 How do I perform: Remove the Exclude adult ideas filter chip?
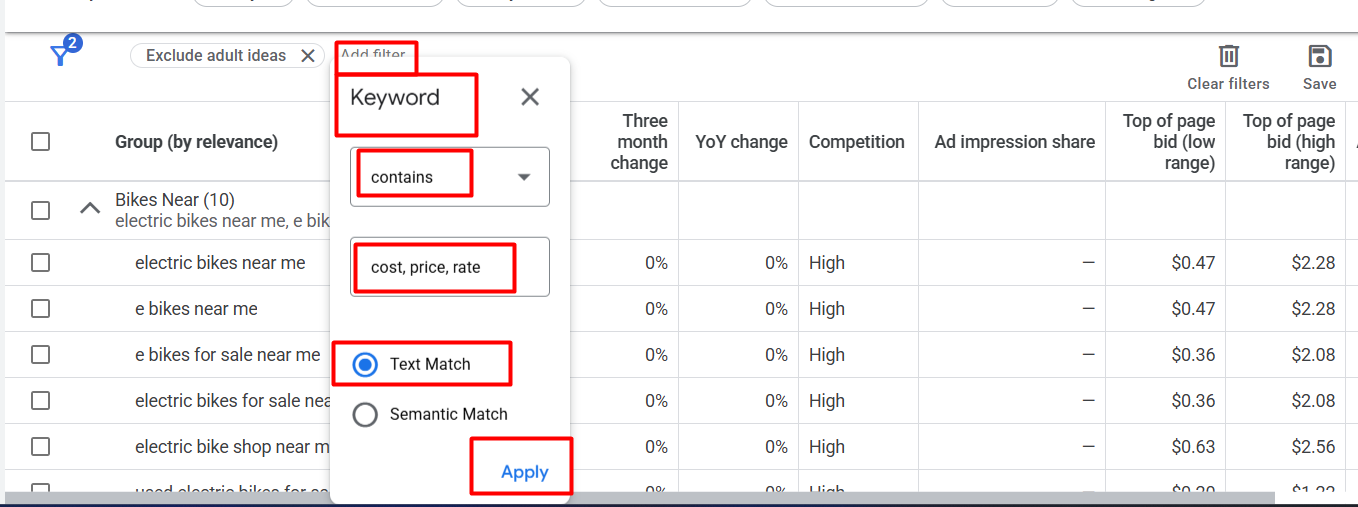pyautogui.click(x=308, y=56)
